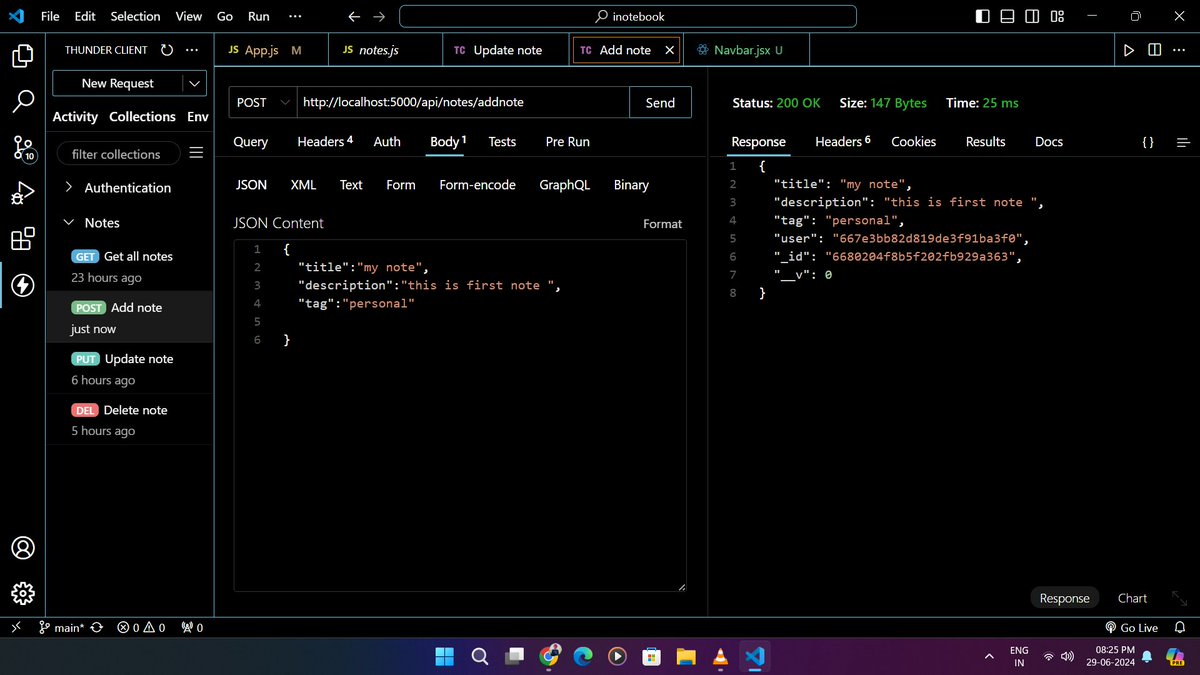1200x675 pixels.
Task: Open the Extensions view
Action: tap(23, 239)
